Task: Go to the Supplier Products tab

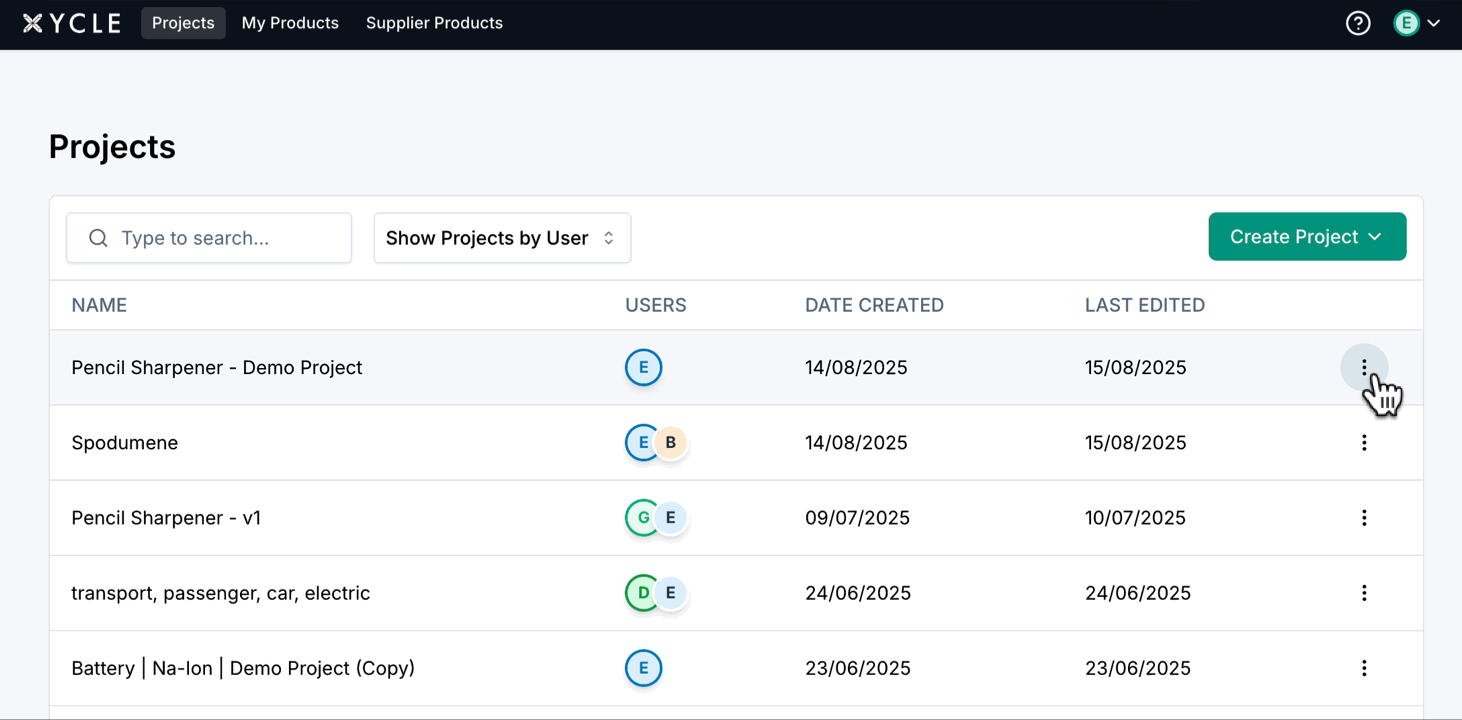Action: [434, 23]
